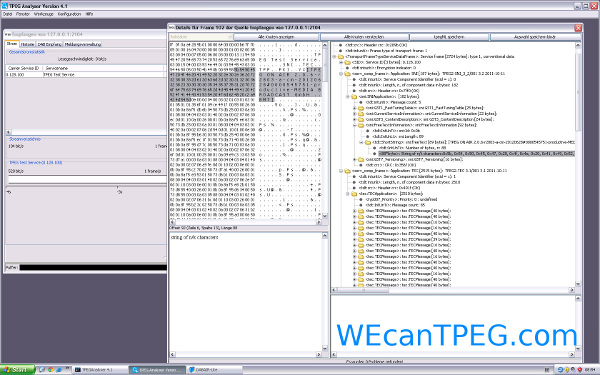Expand the GST3_ContentDescription node
The image size is (600, 375).
click(x=355, y=119)
